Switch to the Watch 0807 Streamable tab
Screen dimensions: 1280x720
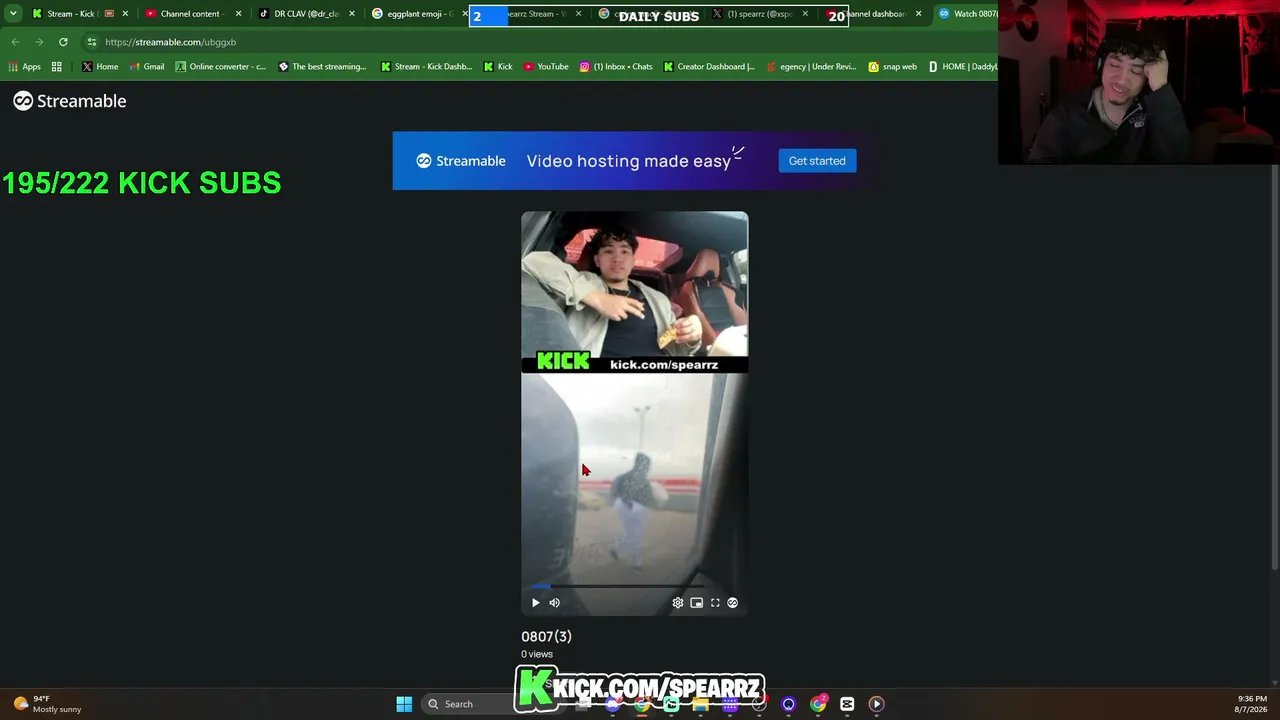pyautogui.click(x=968, y=14)
